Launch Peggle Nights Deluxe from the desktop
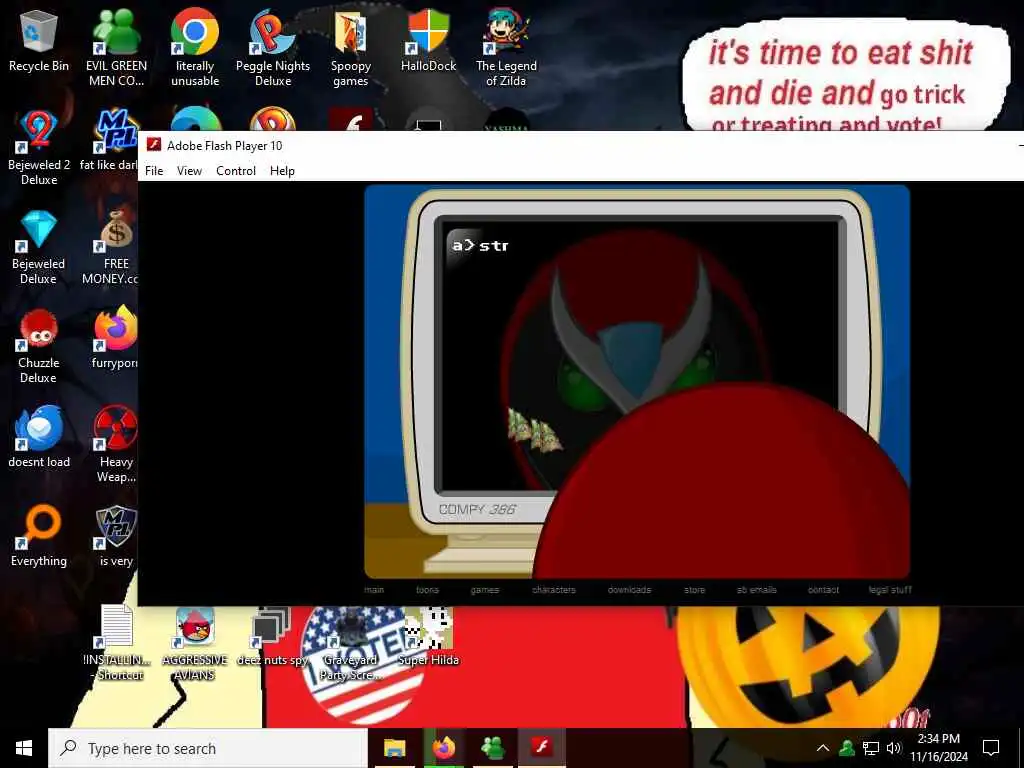Image resolution: width=1024 pixels, height=768 pixels. pyautogui.click(x=272, y=47)
